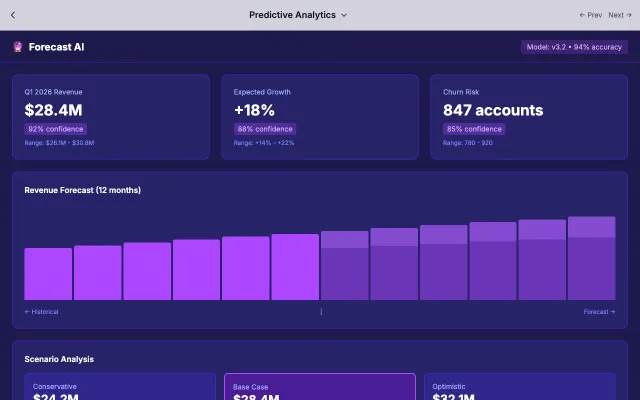640x400 pixels.
Task: Click the Expected Growth label
Action: click(262, 92)
